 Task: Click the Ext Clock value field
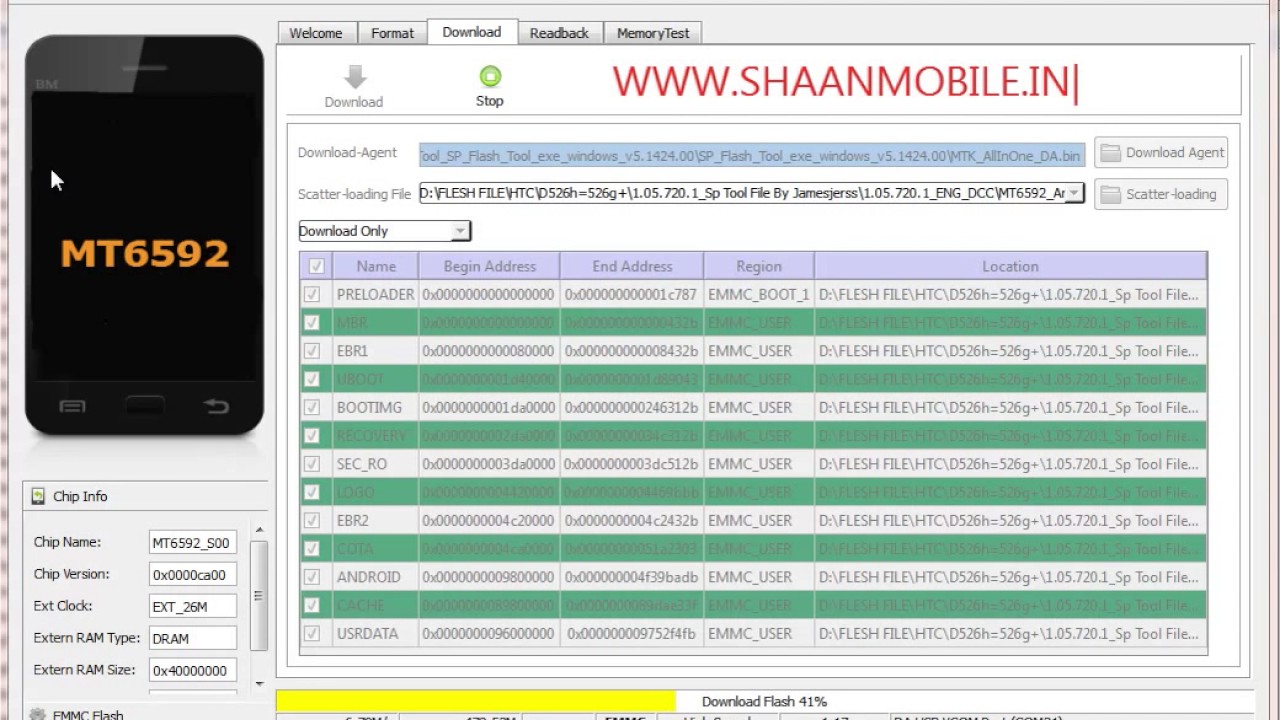192,606
